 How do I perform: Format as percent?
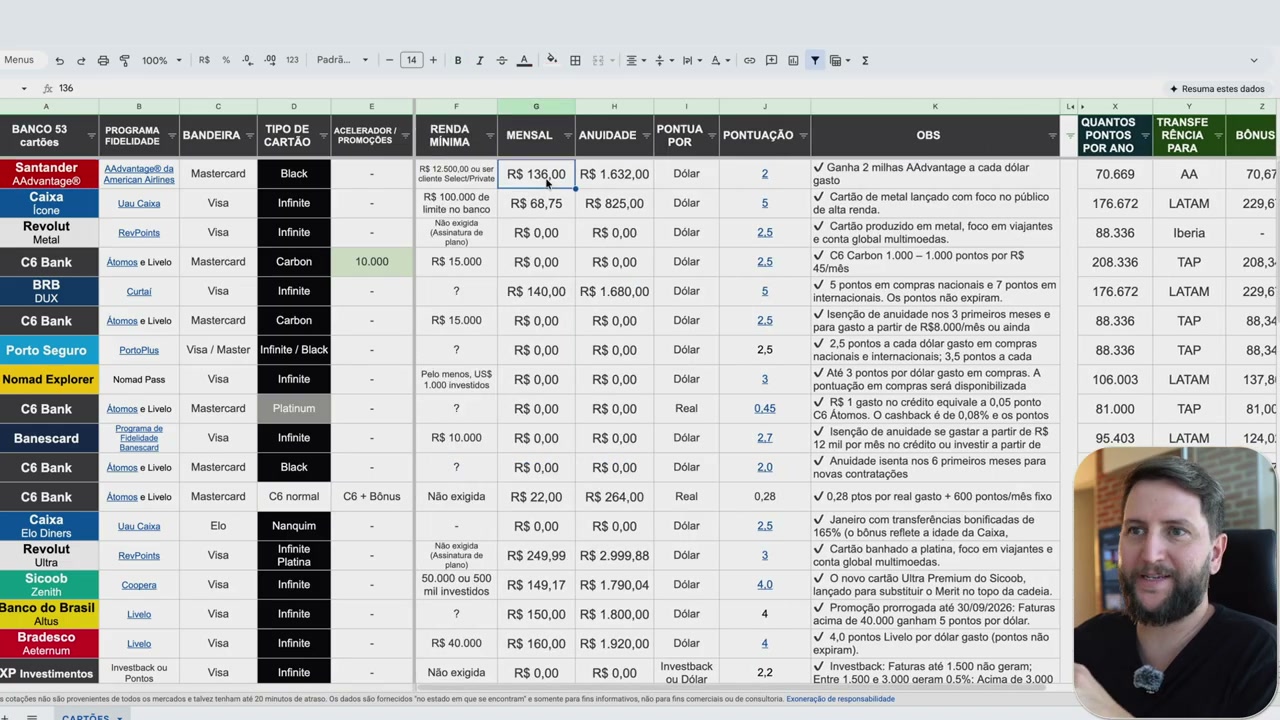pyautogui.click(x=226, y=60)
